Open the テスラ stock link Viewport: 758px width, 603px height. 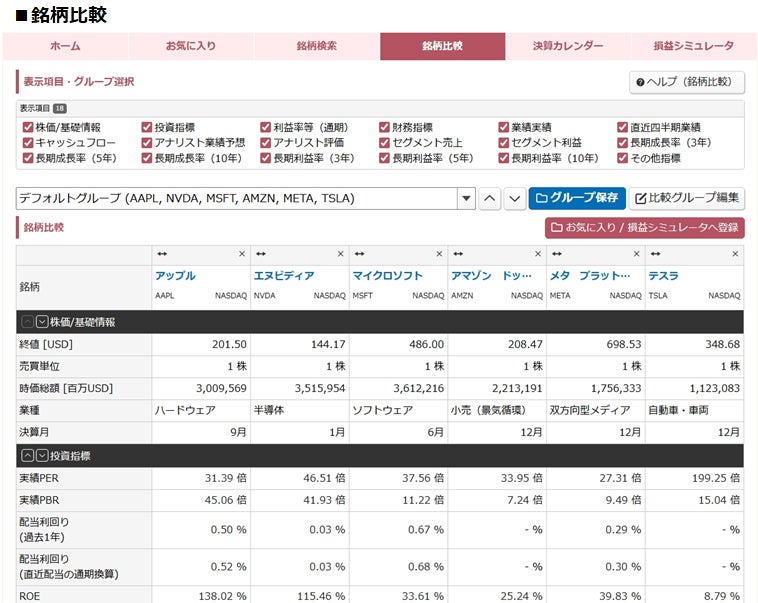663,276
